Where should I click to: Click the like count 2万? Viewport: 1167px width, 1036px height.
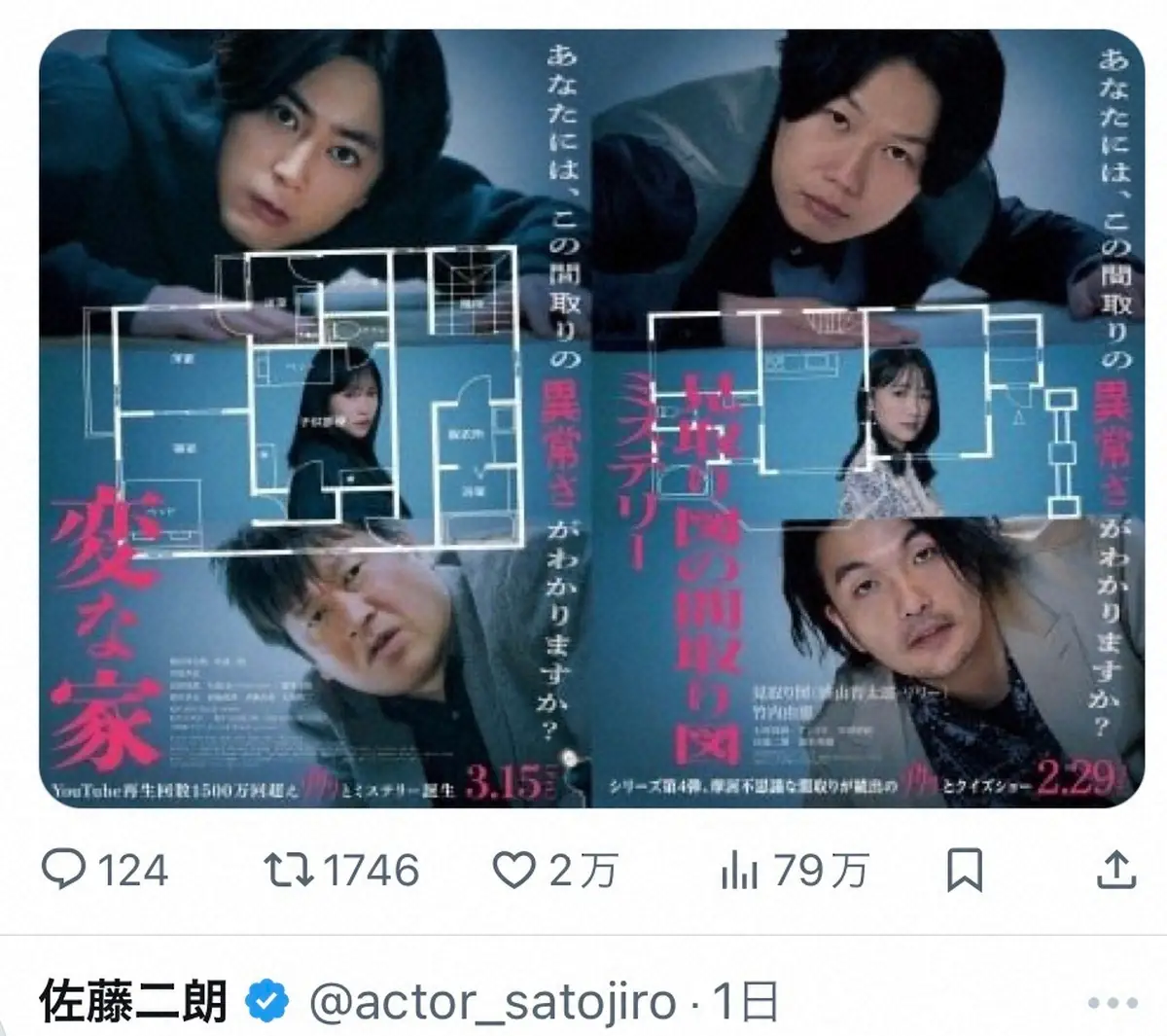click(583, 870)
